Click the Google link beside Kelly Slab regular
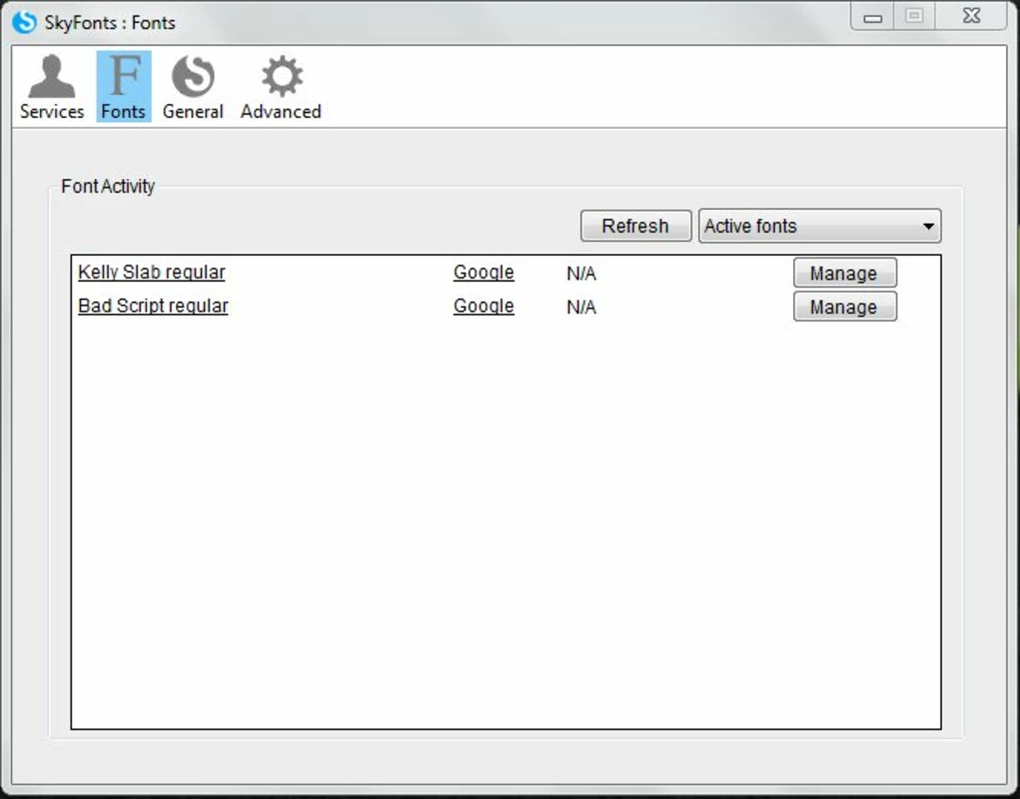Image resolution: width=1020 pixels, height=799 pixels. pyautogui.click(x=483, y=272)
